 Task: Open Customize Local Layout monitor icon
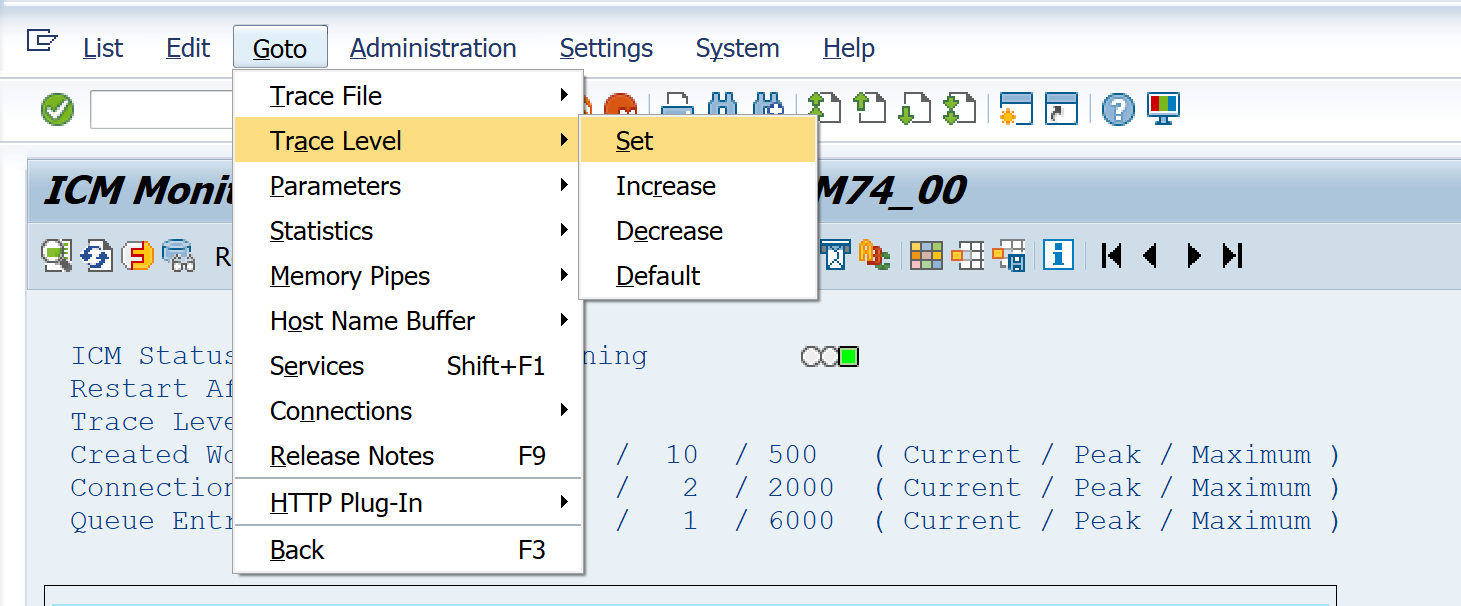pos(1164,108)
